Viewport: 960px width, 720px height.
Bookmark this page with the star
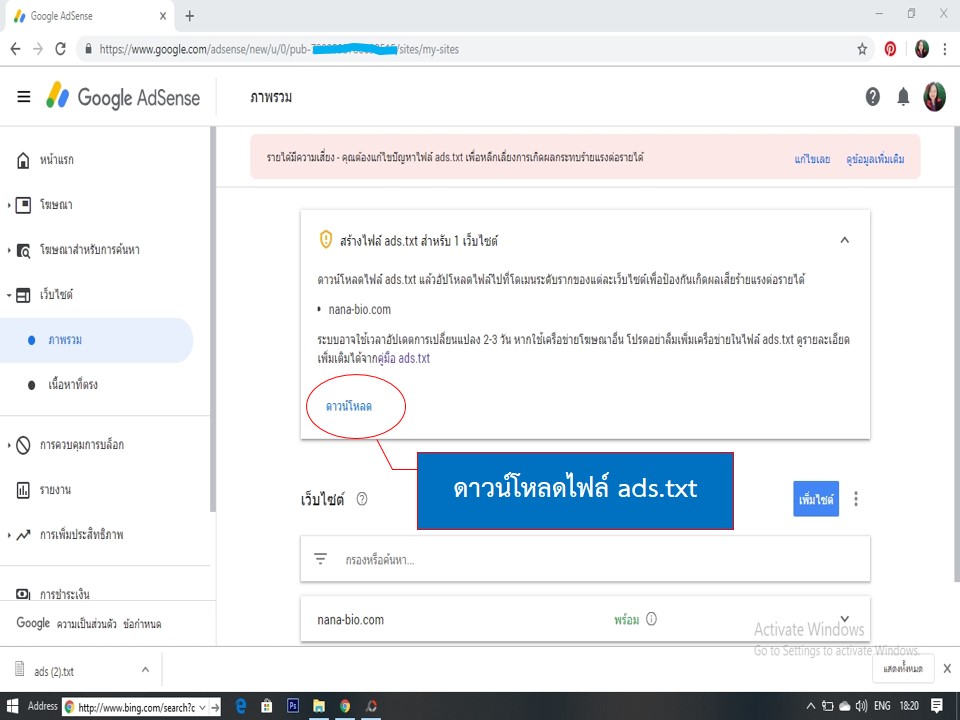pyautogui.click(x=862, y=49)
